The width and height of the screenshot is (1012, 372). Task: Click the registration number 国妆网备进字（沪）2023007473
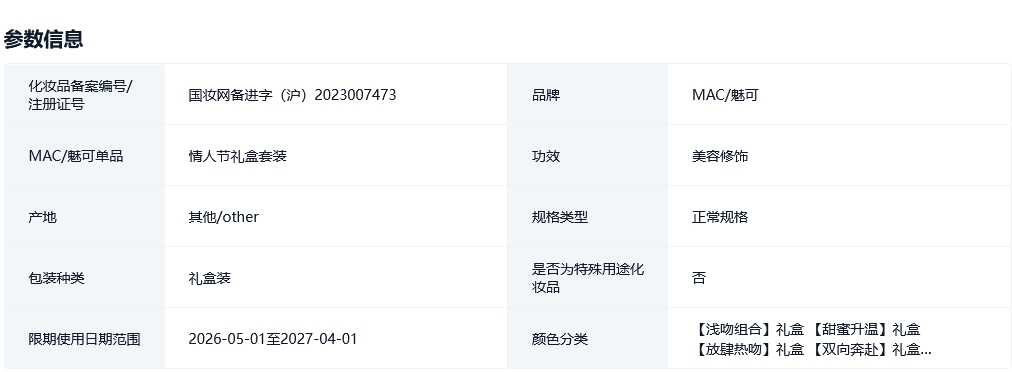292,95
